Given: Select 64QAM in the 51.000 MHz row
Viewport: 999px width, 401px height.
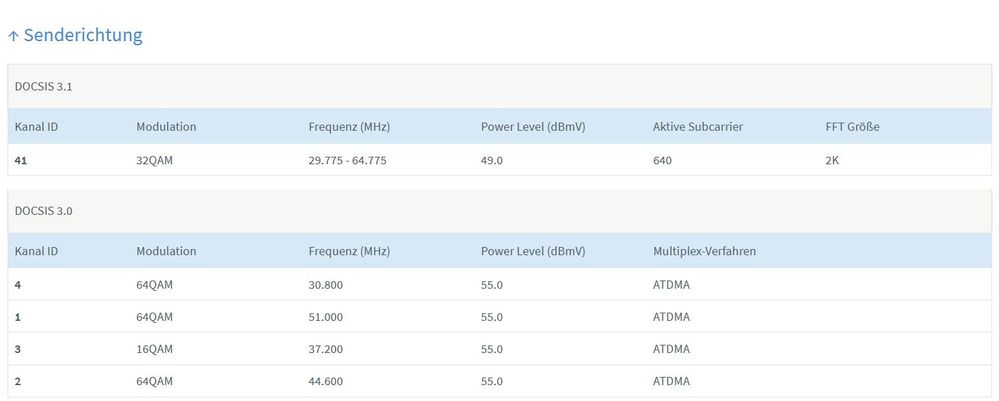Looking at the screenshot, I should (154, 317).
